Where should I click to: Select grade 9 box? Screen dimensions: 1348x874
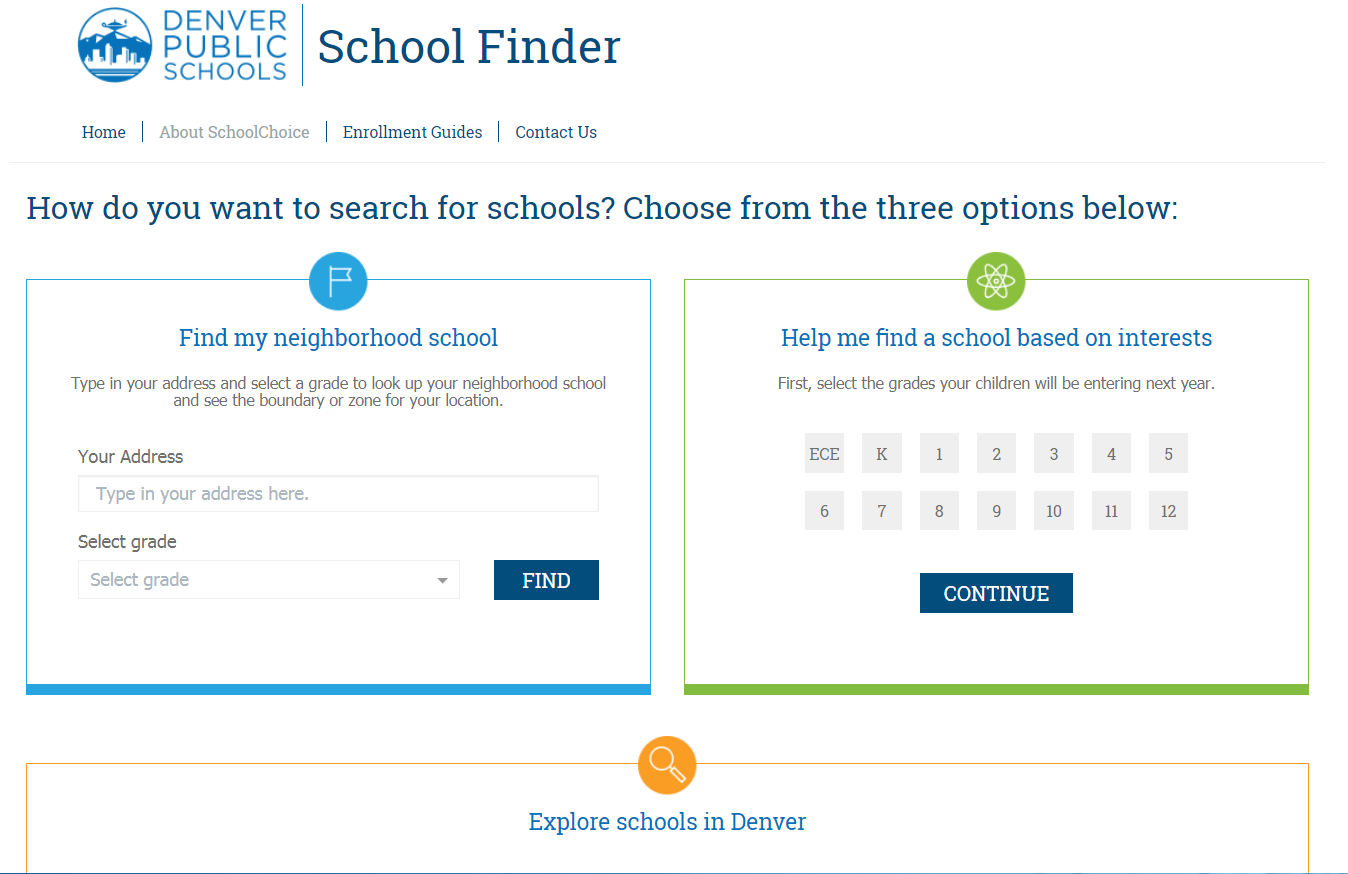pos(996,511)
